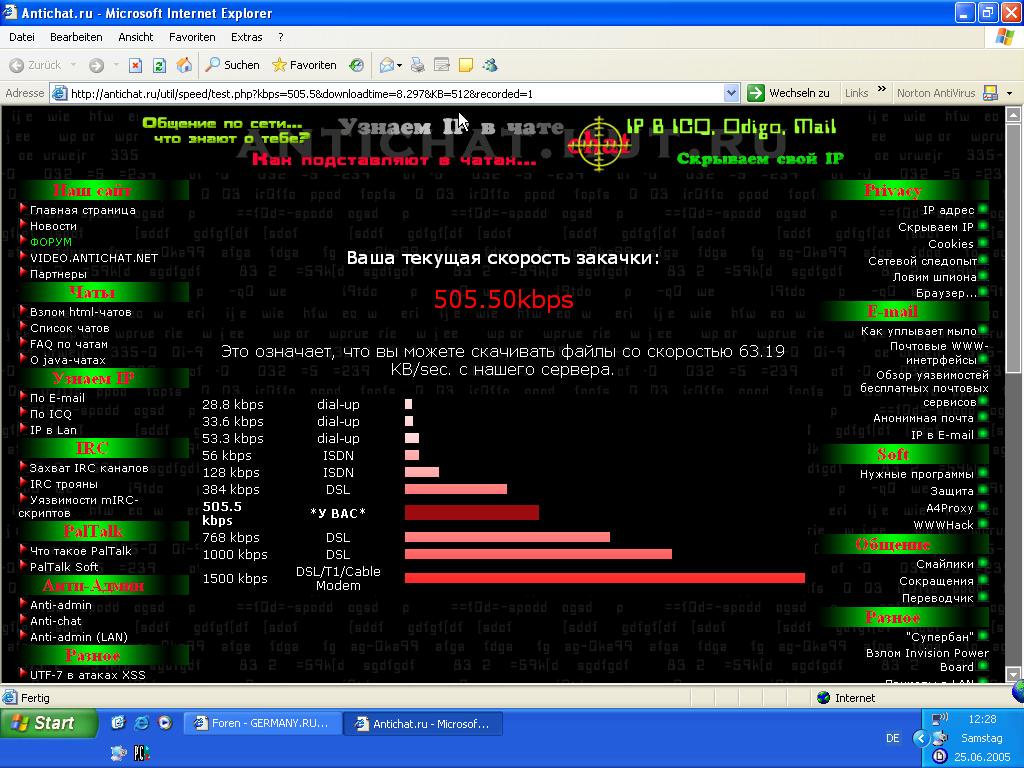This screenshot has height=768, width=1024.
Task: Open the Cookies link
Action: coord(951,244)
